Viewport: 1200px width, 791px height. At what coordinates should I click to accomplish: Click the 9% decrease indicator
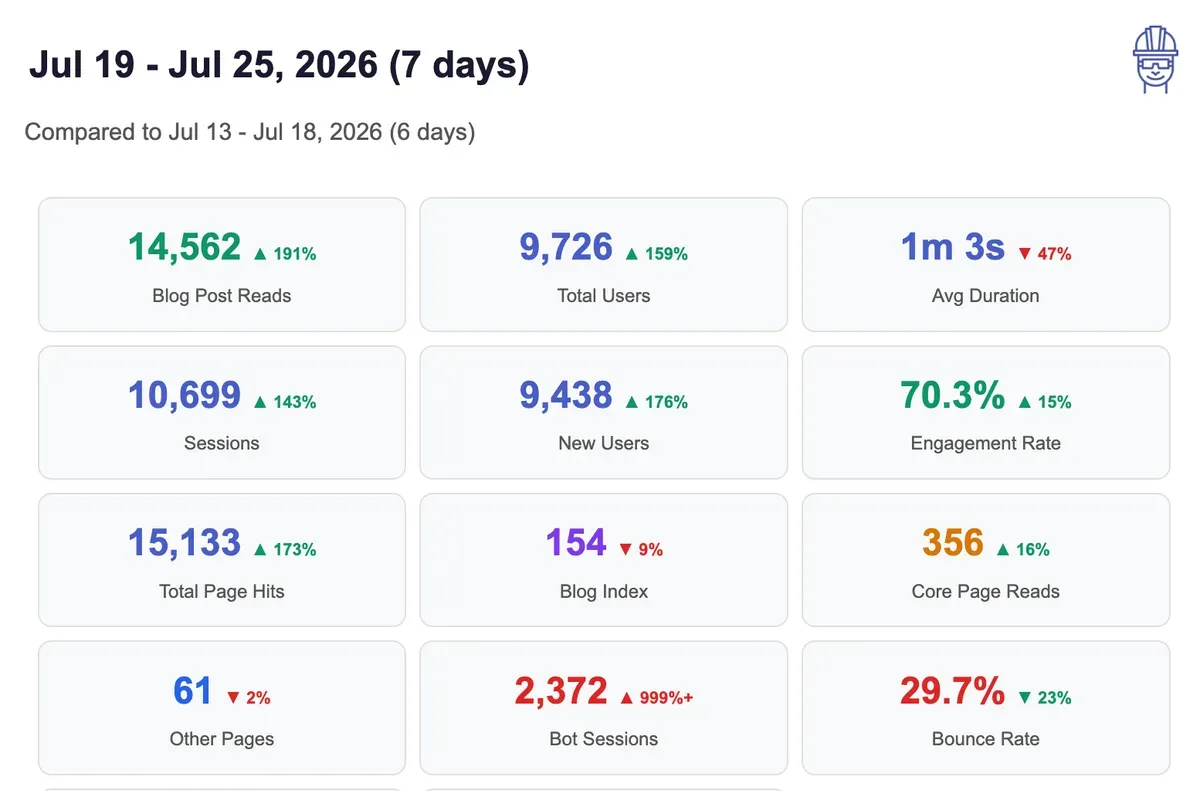tap(641, 550)
